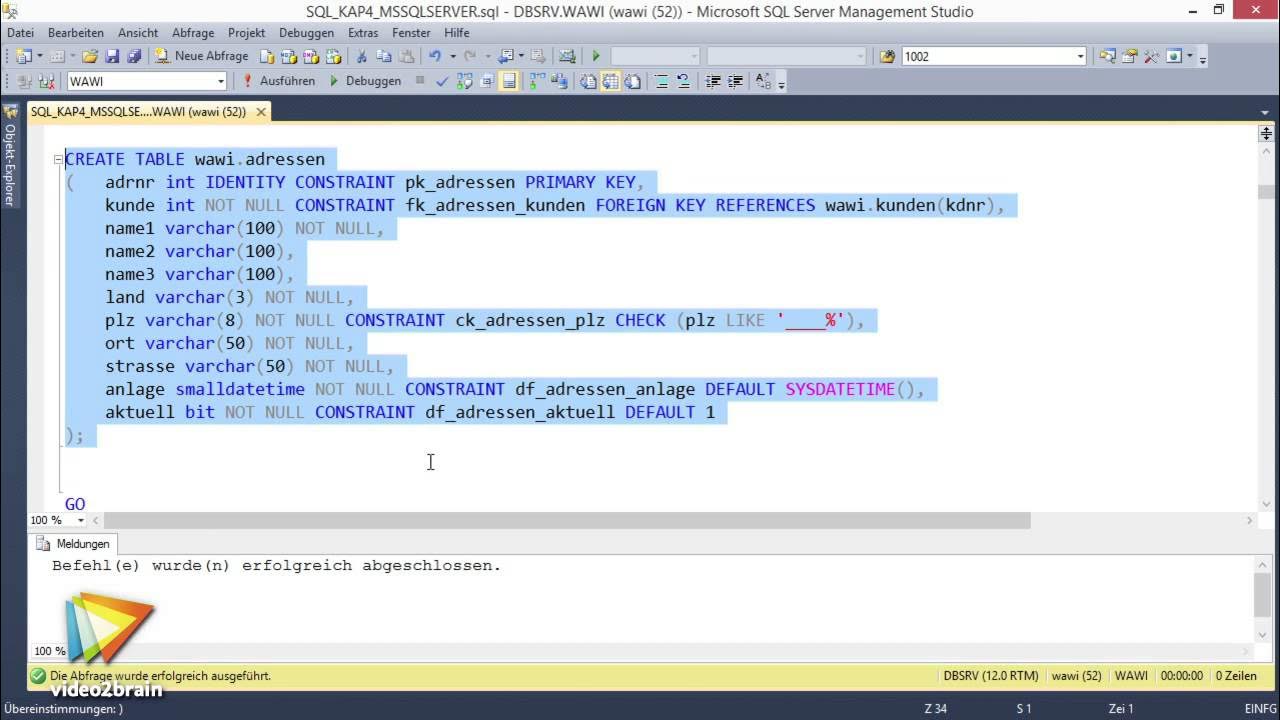The width and height of the screenshot is (1280, 720).
Task: Click the GO statement in editor
Action: [75, 504]
